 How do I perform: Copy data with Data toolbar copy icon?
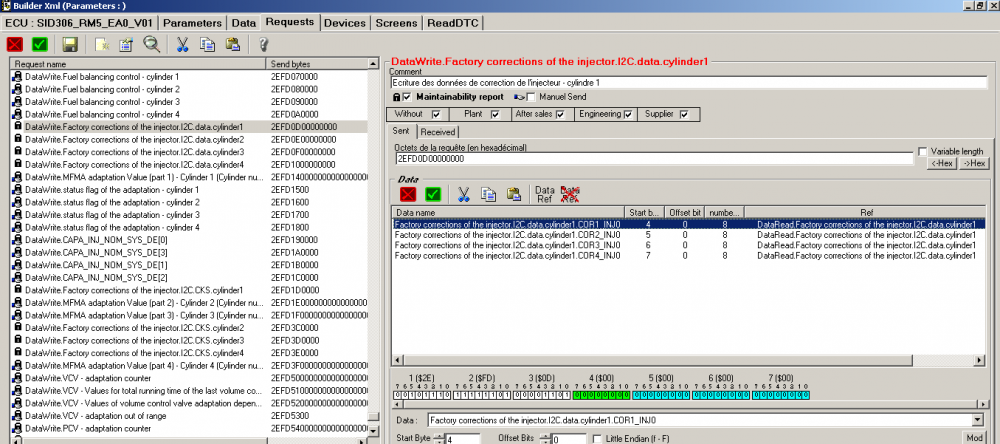tap(489, 194)
